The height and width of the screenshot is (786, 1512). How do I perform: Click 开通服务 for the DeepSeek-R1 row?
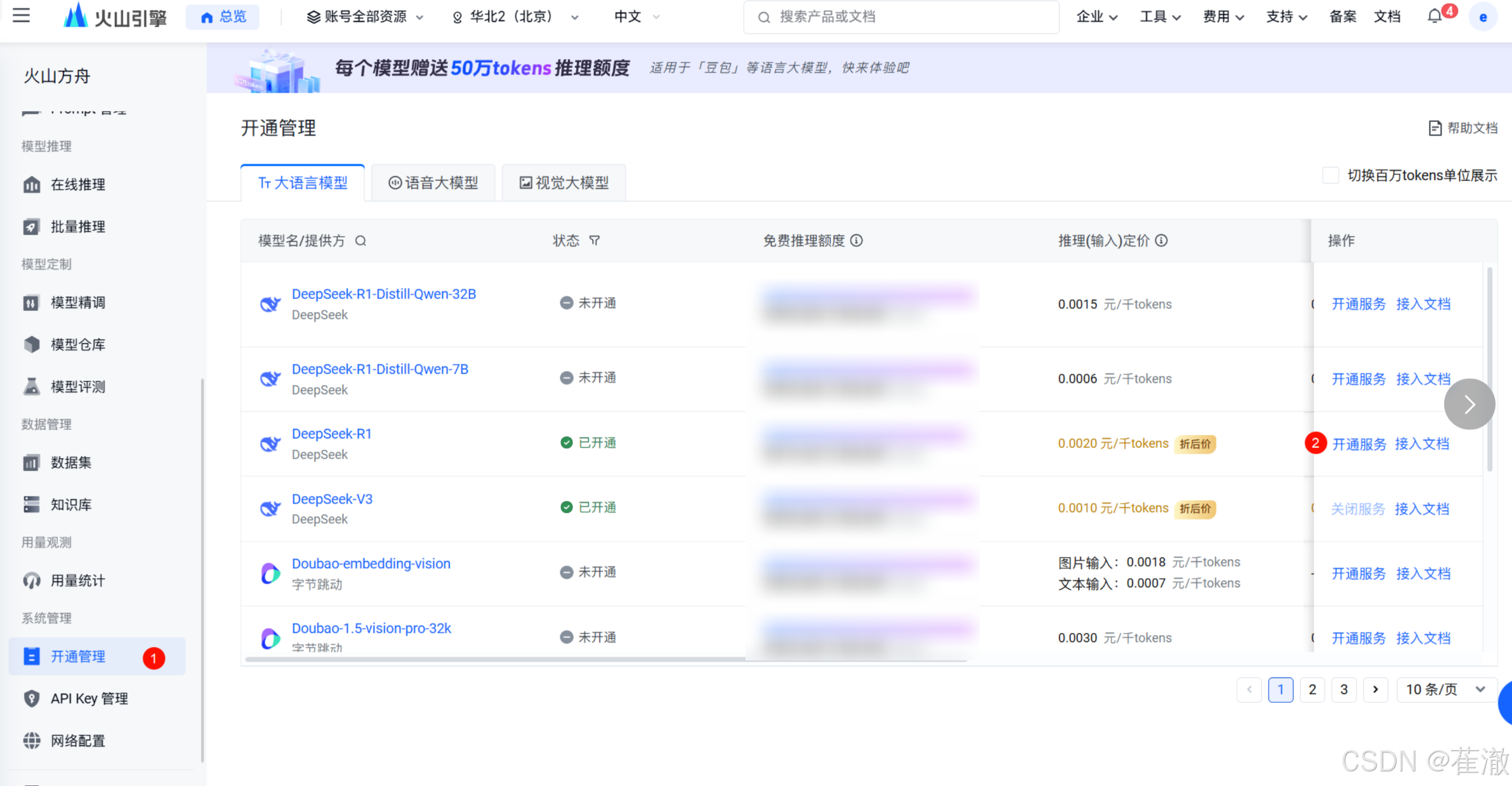click(1359, 444)
